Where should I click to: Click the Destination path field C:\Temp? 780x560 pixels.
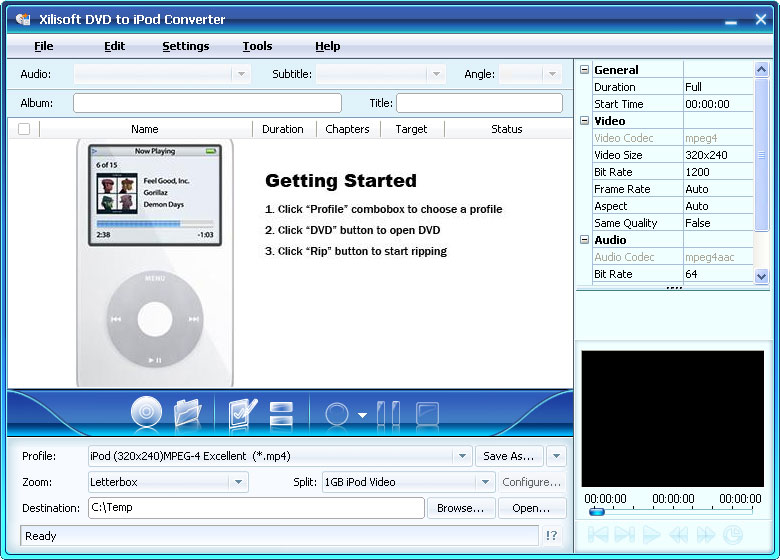(256, 508)
